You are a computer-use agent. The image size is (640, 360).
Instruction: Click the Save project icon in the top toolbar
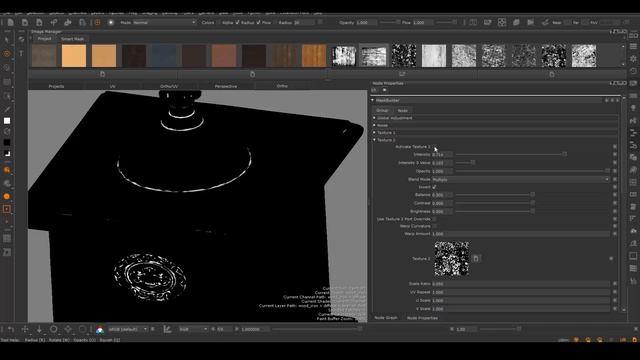(39, 22)
